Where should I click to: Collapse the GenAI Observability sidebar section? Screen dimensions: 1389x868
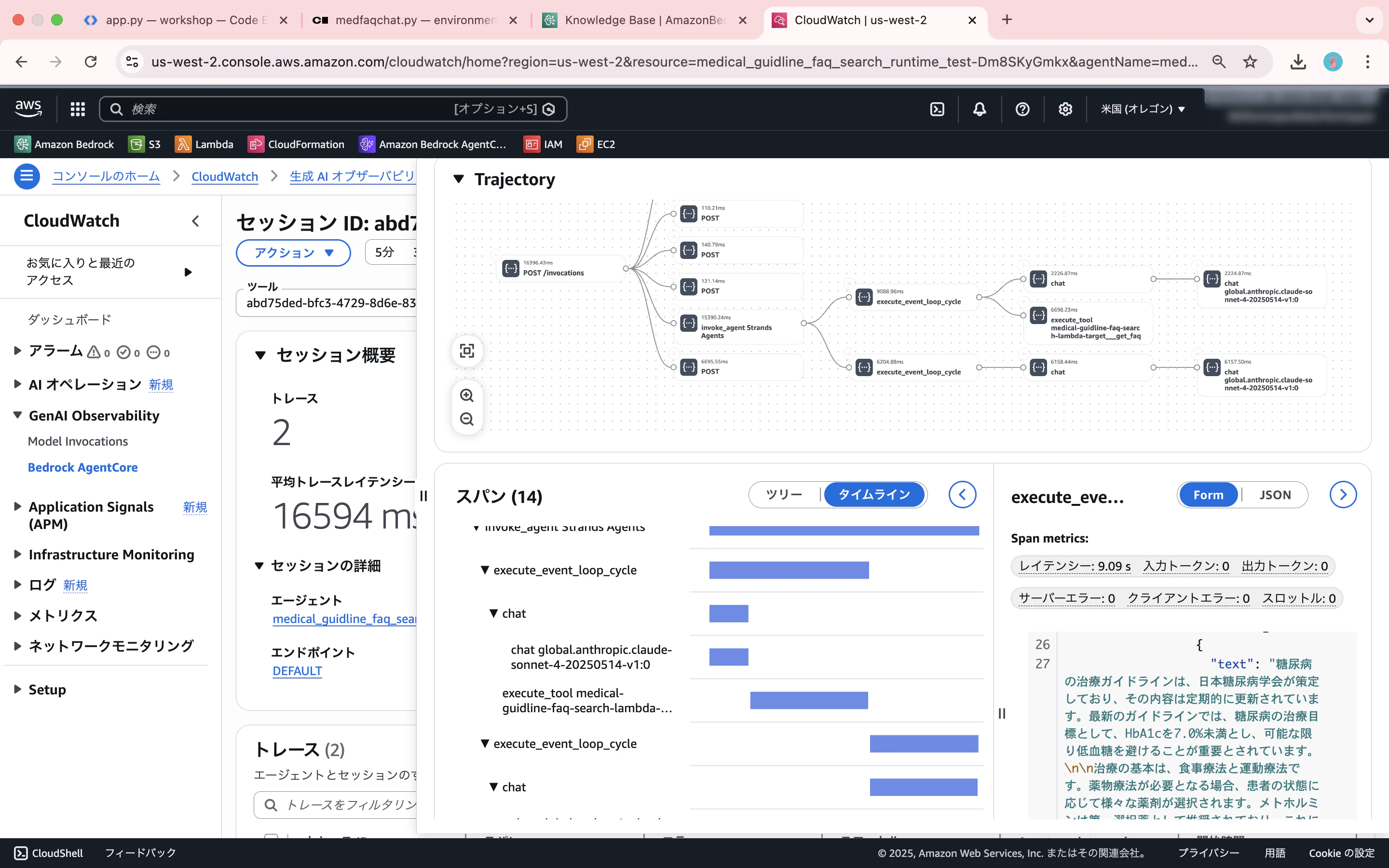(x=17, y=415)
